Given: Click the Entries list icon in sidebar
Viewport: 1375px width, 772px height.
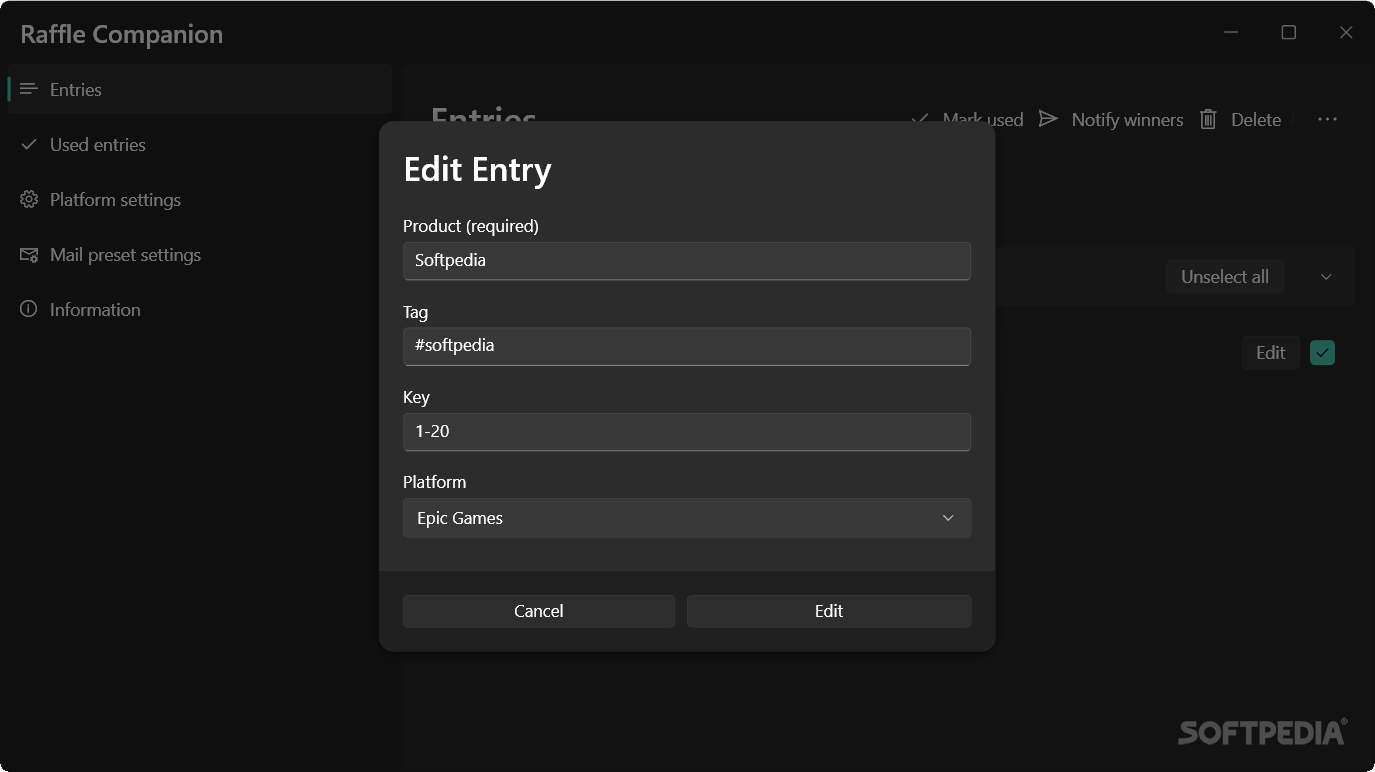Looking at the screenshot, I should pos(29,89).
